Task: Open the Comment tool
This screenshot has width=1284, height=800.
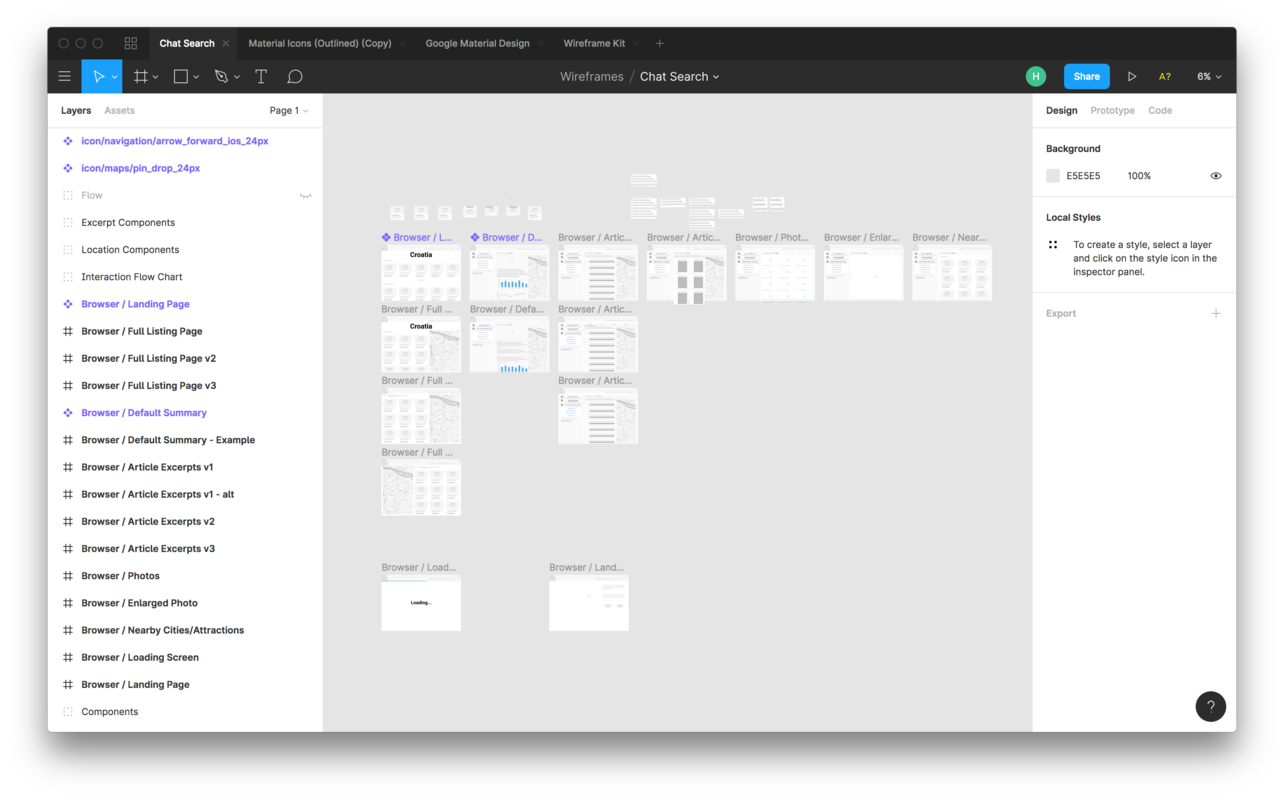Action: (295, 76)
